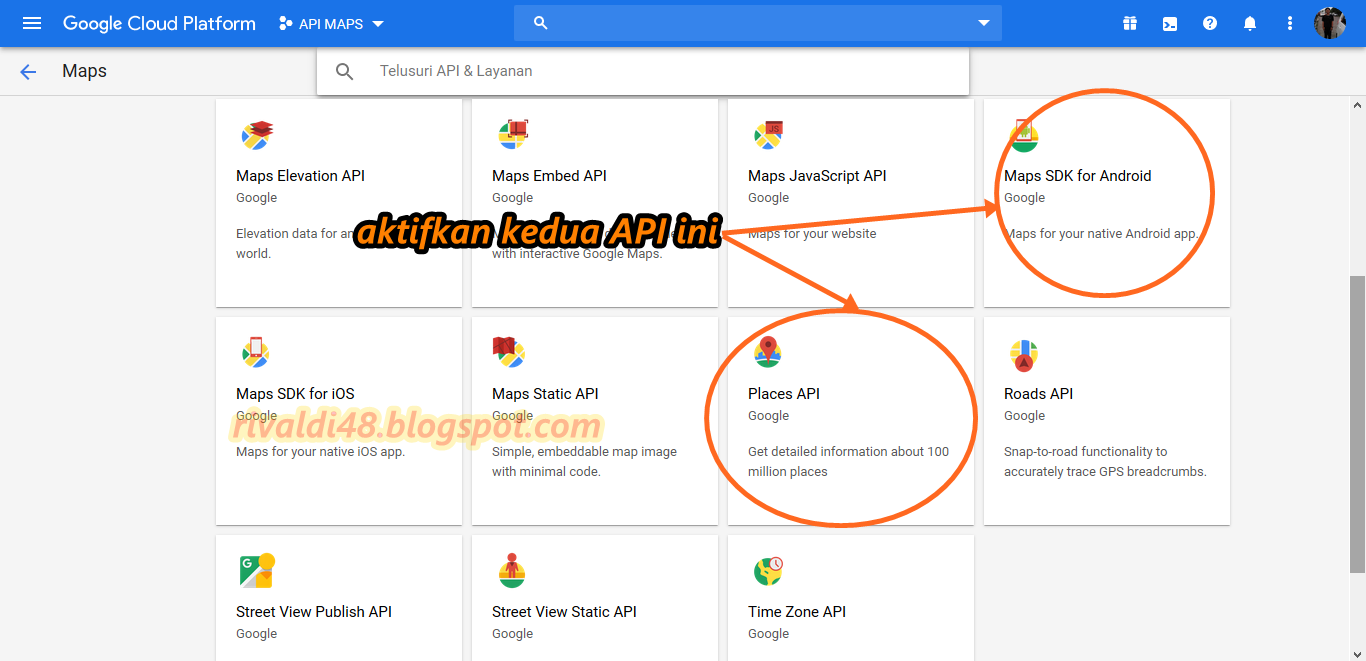Click Google label under Roads API
This screenshot has width=1366, height=661.
pyautogui.click(x=1024, y=416)
